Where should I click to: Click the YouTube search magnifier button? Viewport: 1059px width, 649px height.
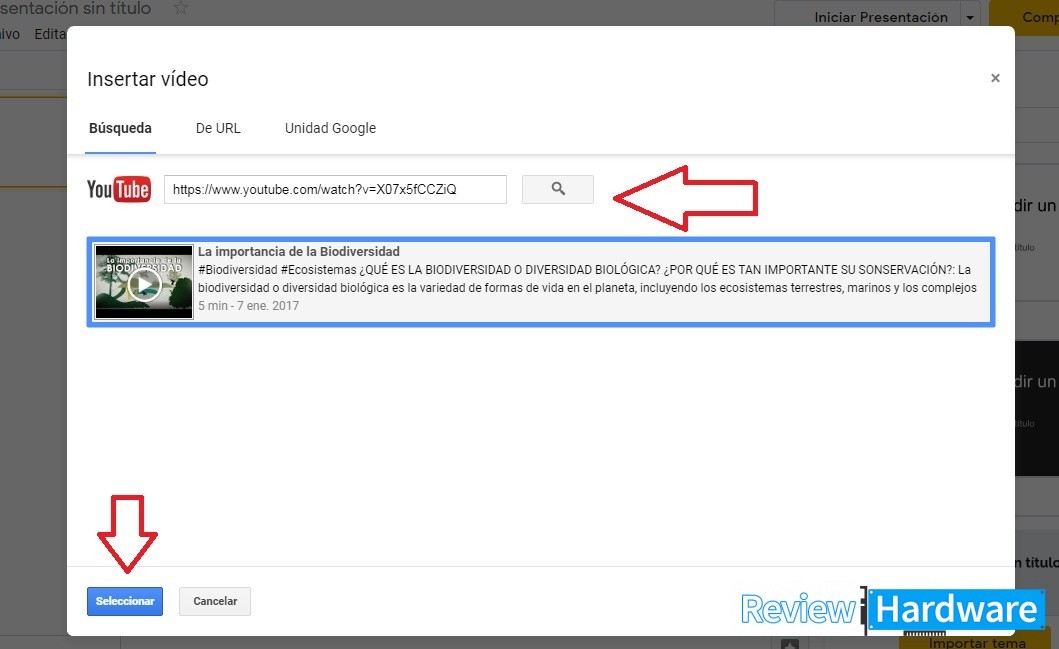click(x=557, y=189)
